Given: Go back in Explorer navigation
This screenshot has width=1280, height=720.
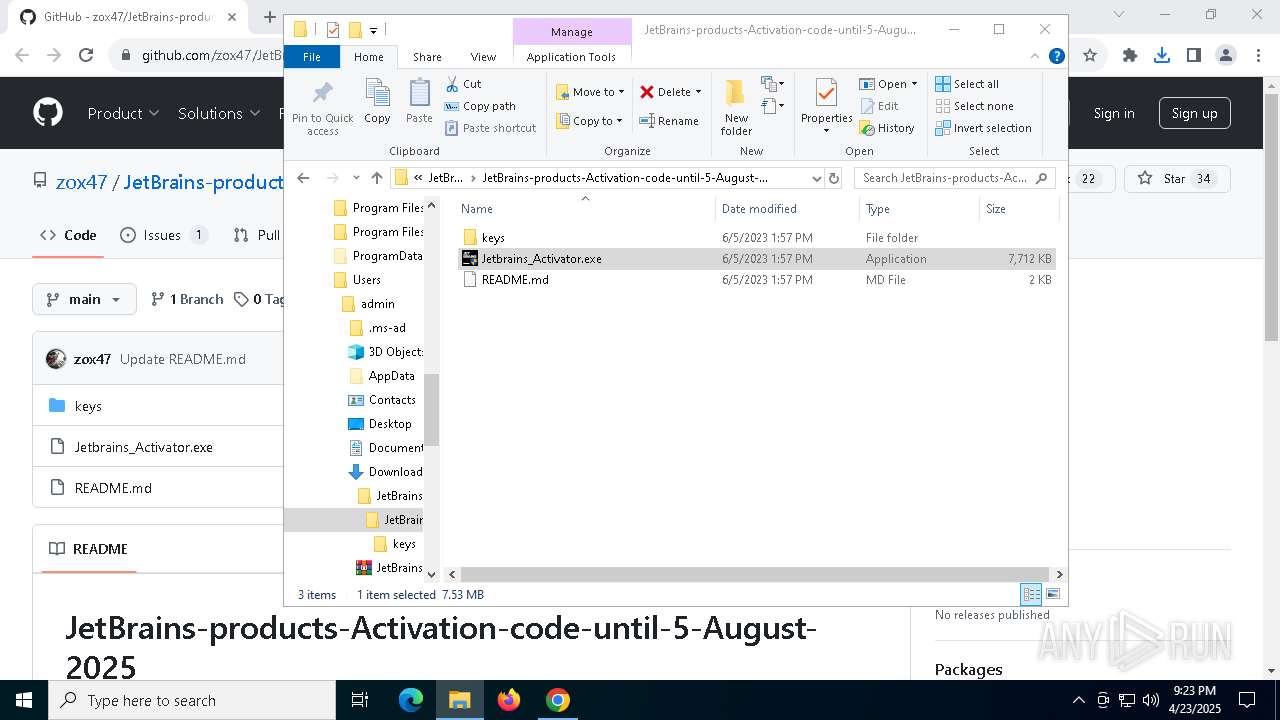Looking at the screenshot, I should point(304,178).
